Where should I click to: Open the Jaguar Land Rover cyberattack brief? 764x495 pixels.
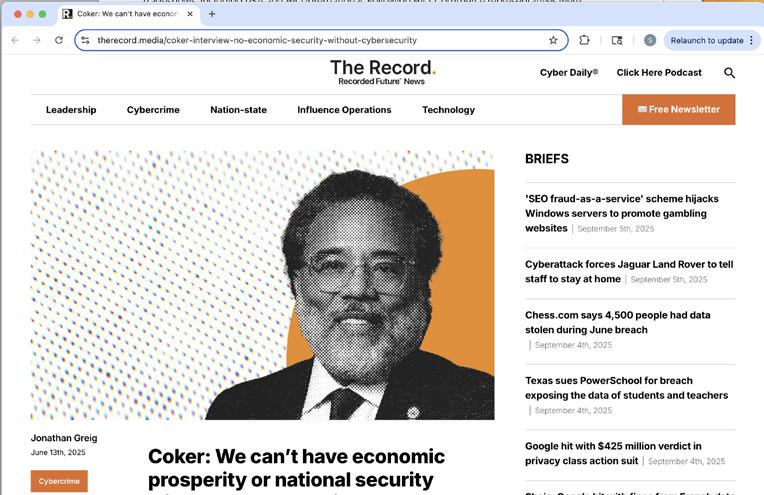click(x=629, y=271)
